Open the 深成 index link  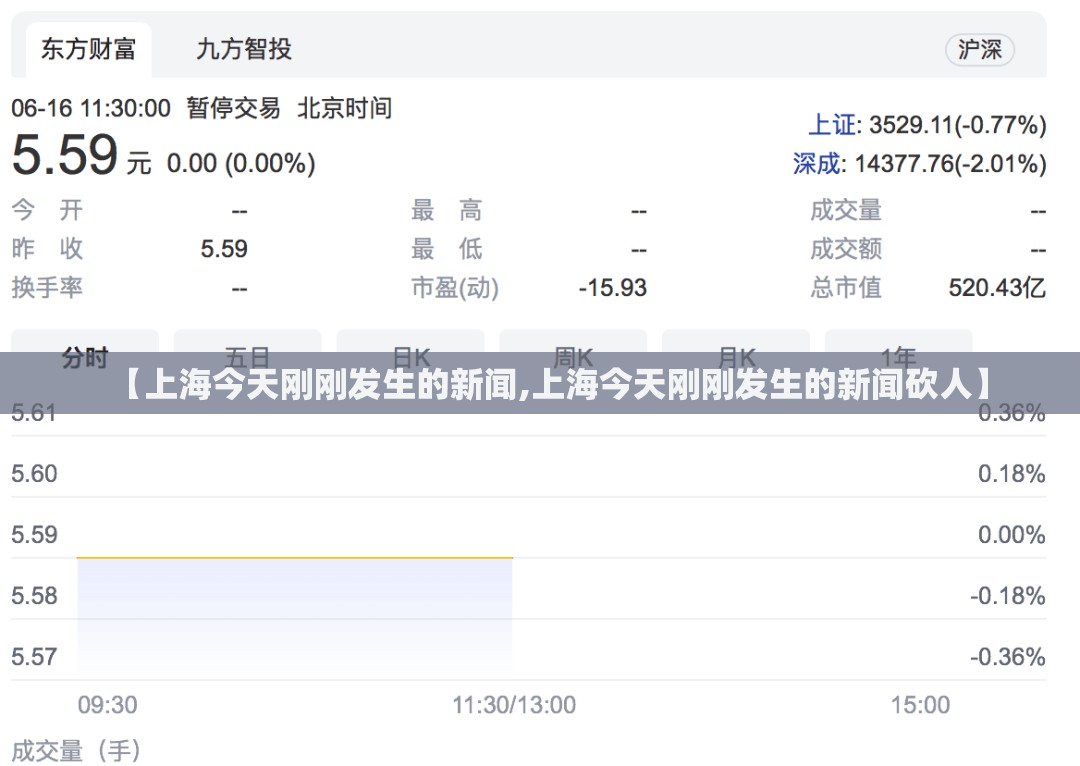click(x=818, y=163)
